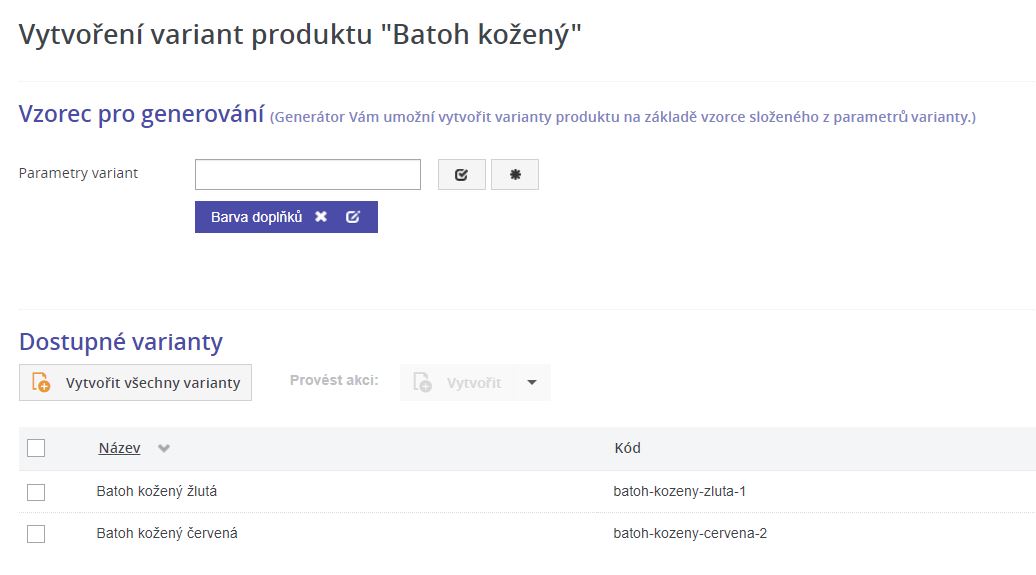
Task: Click the sort chevron next to Název
Action: tap(164, 449)
